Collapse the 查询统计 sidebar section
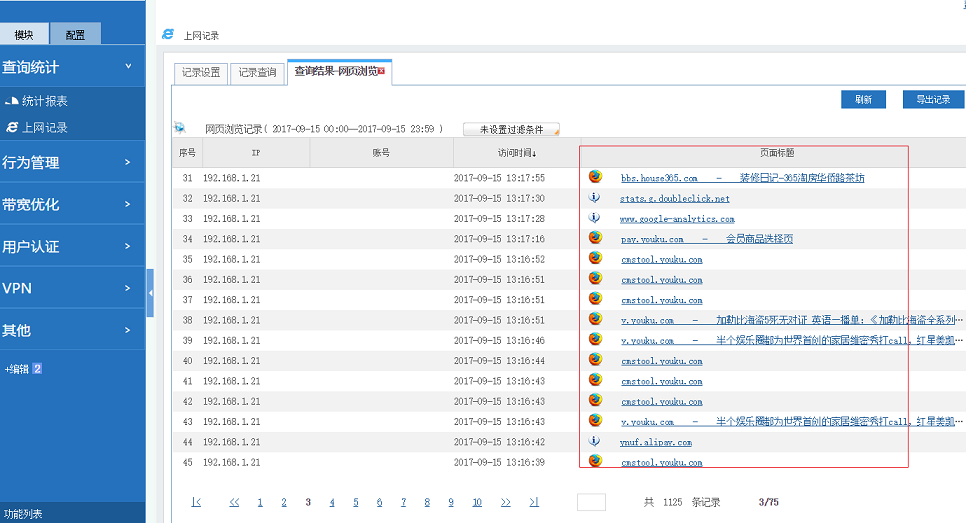 click(128, 67)
